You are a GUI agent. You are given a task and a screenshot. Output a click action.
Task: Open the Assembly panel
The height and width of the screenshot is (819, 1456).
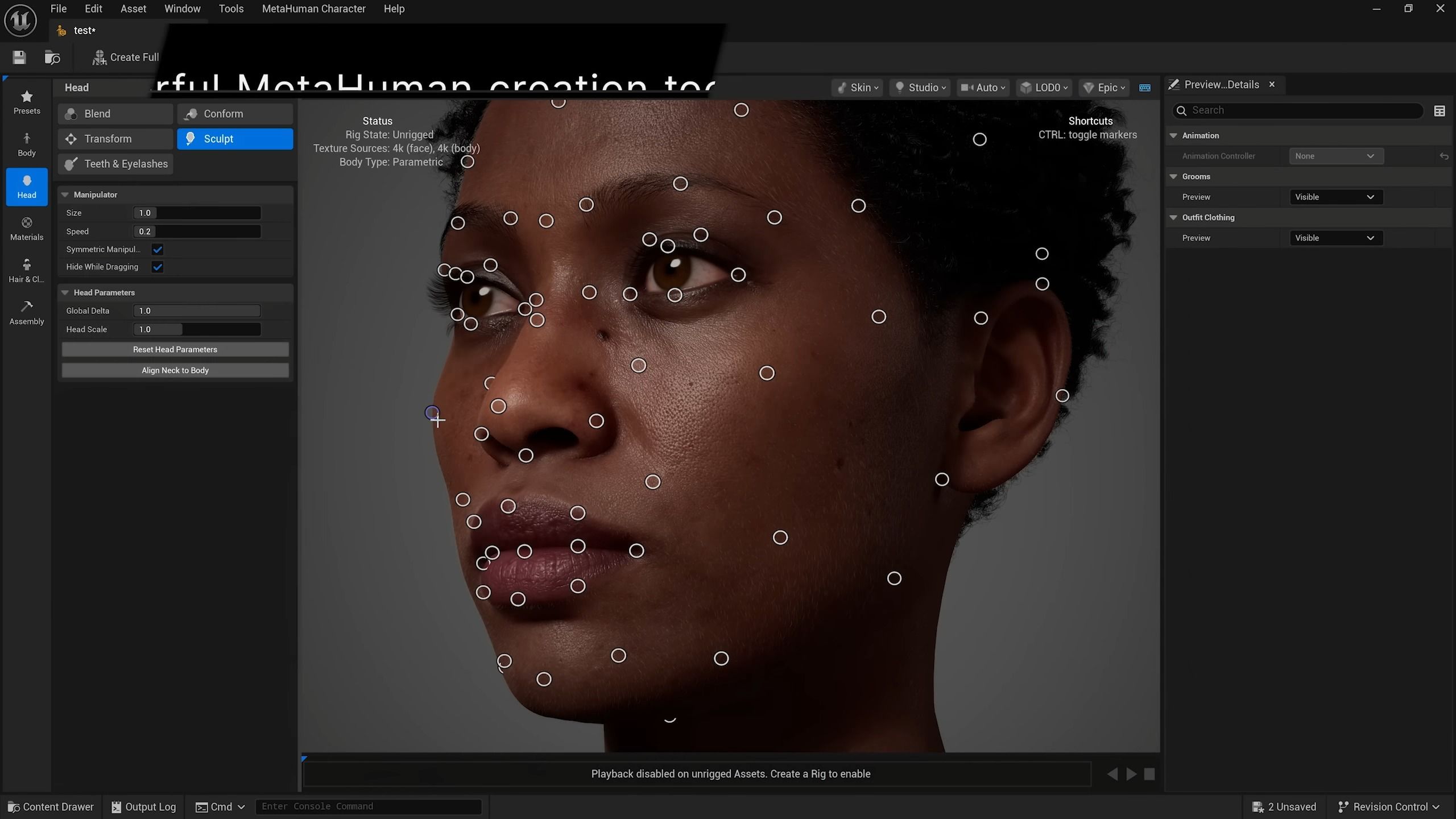[x=26, y=312]
